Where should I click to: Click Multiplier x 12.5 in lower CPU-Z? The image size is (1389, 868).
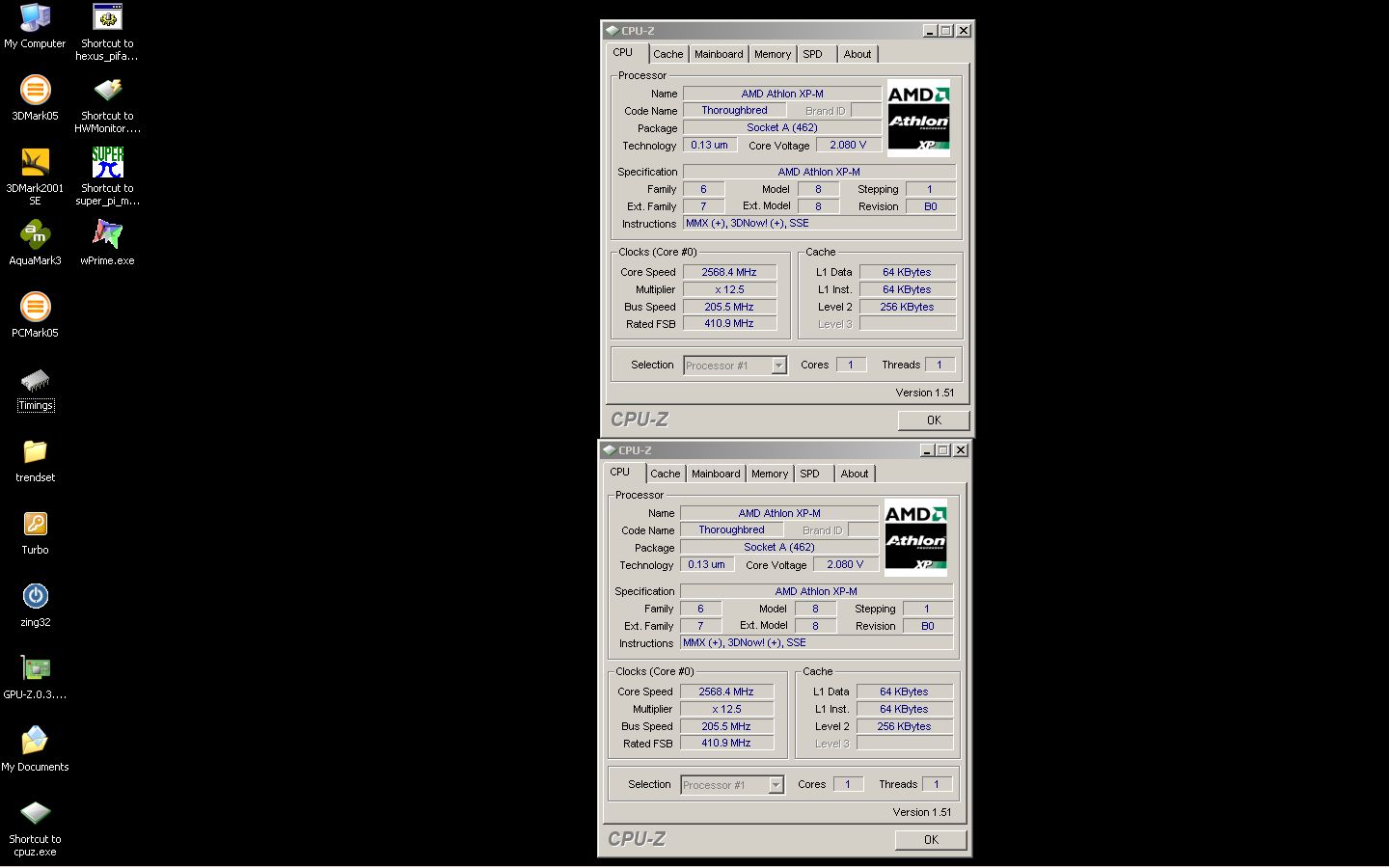726,709
